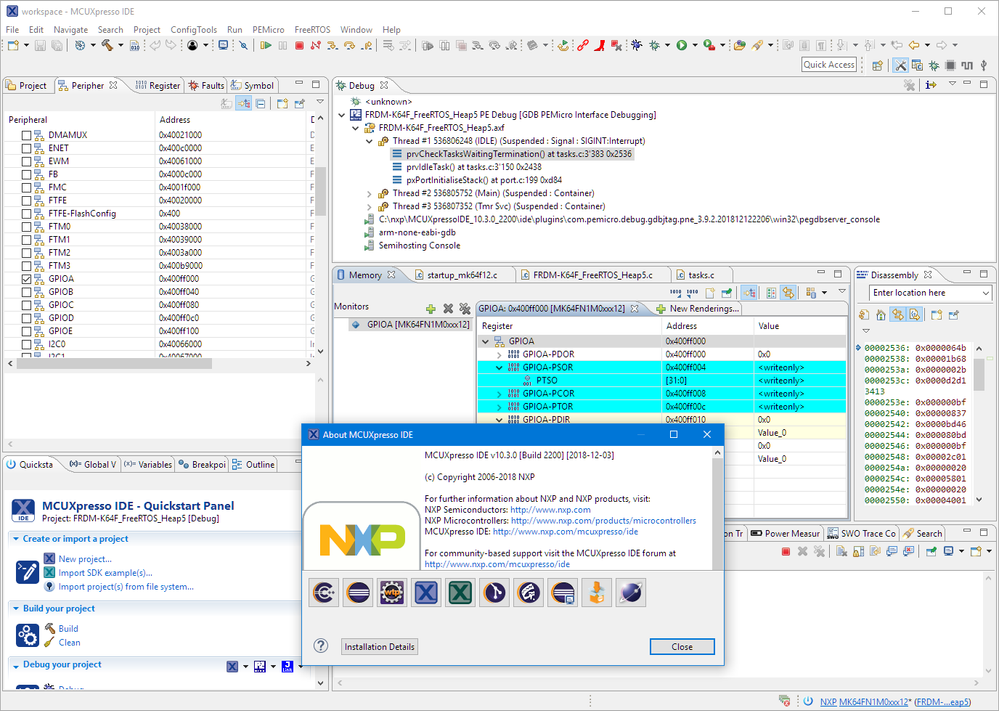
Task: Uncheck the GPIOA peripheral checkbox
Action: 26,279
